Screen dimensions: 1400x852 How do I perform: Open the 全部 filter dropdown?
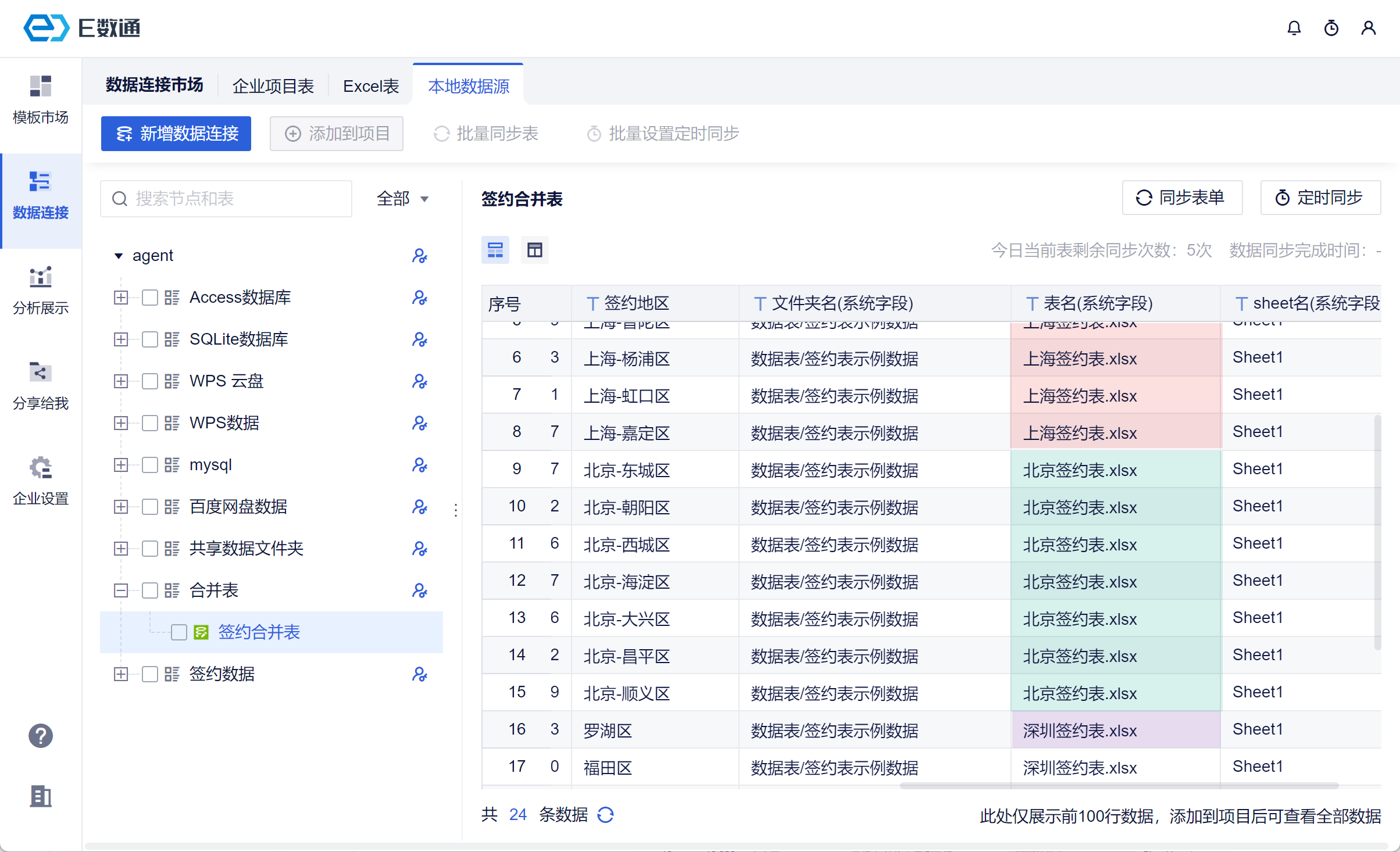point(402,199)
